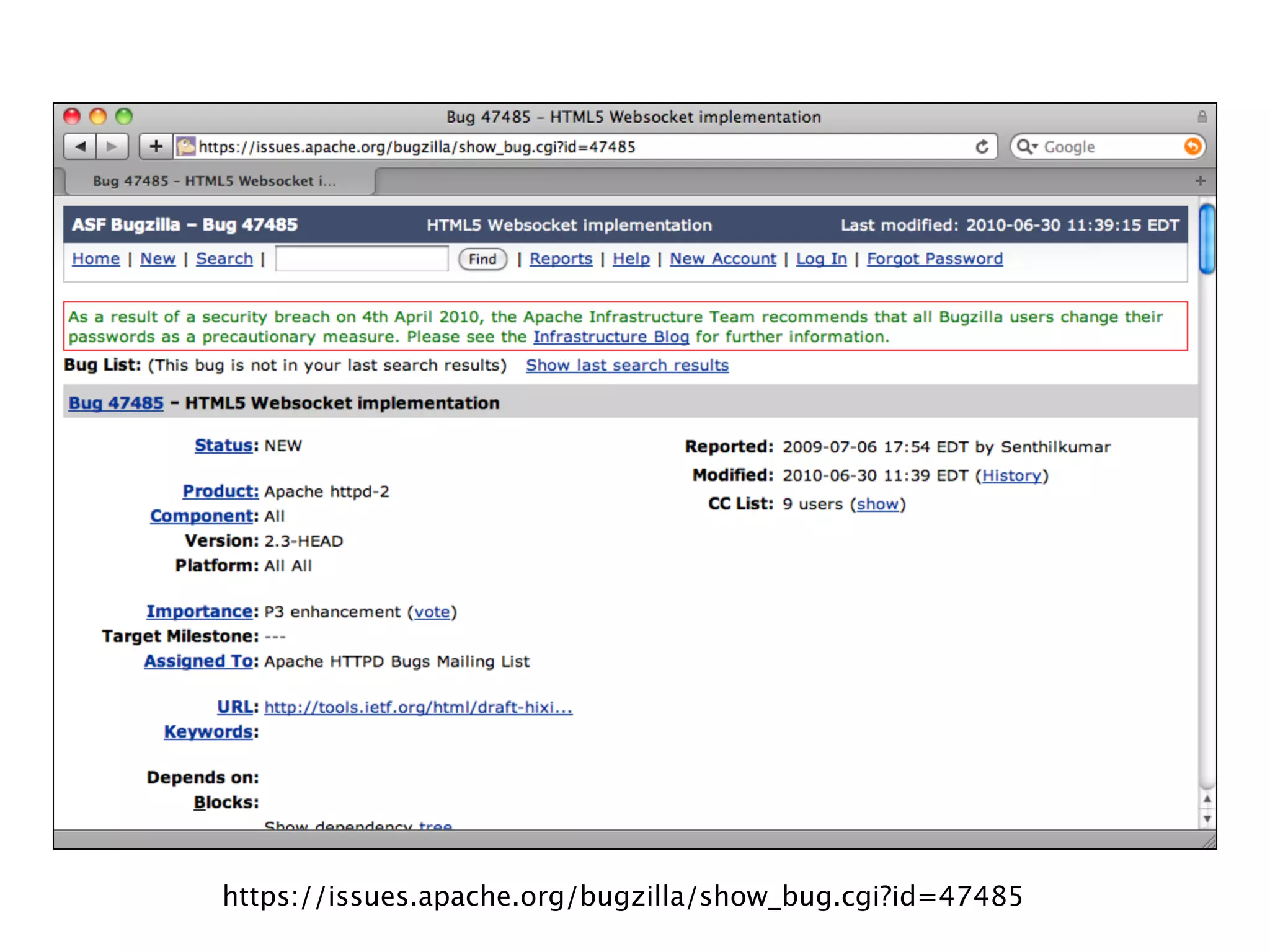The height and width of the screenshot is (952, 1270).
Task: Open the Home link
Action: [96, 259]
